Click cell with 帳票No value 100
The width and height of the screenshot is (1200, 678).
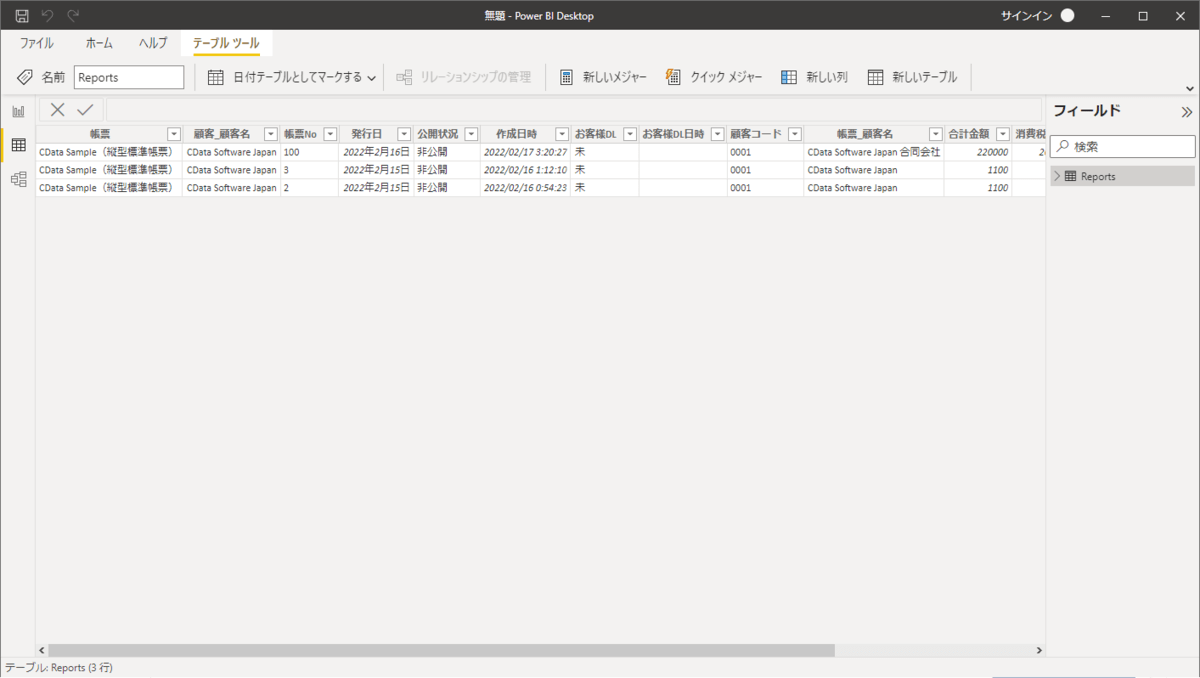click(x=309, y=153)
